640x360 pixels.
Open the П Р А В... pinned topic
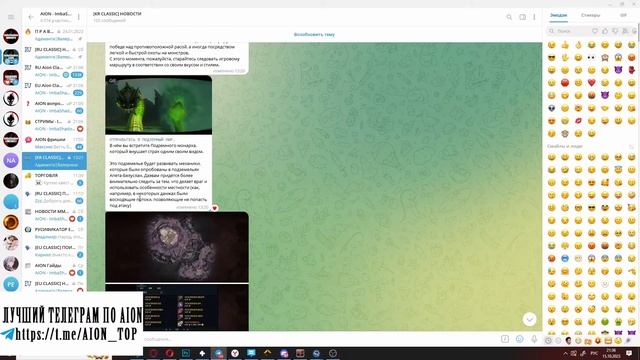(x=54, y=35)
